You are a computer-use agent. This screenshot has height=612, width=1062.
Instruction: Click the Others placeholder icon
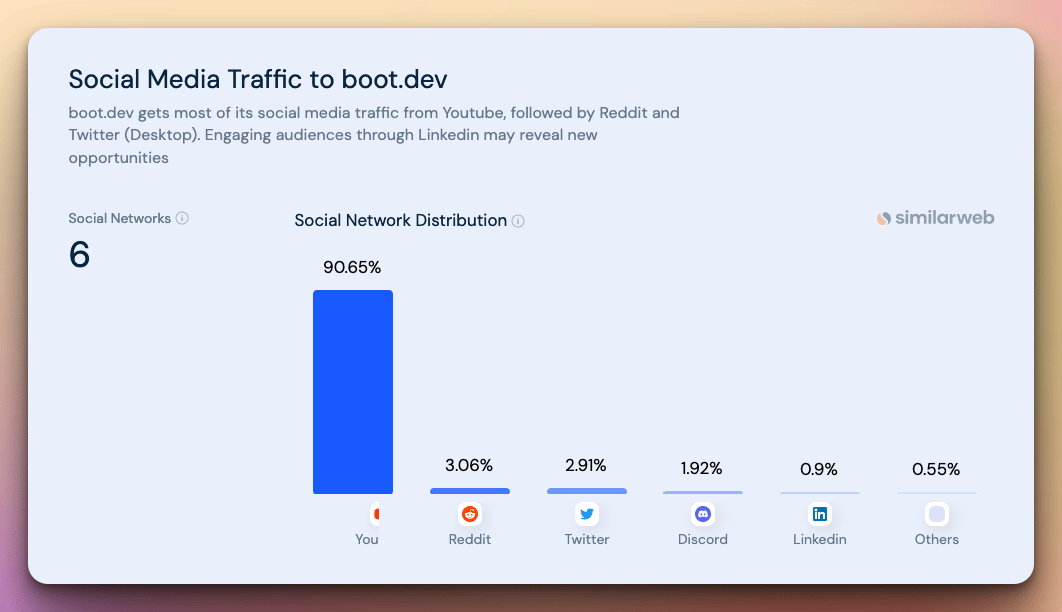[x=937, y=514]
